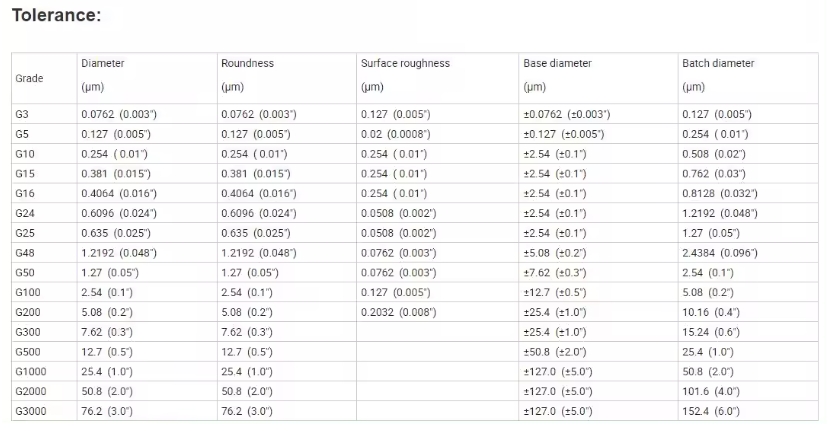830x431 pixels.
Task: Click the Tolerance heading
Action: 57,15
